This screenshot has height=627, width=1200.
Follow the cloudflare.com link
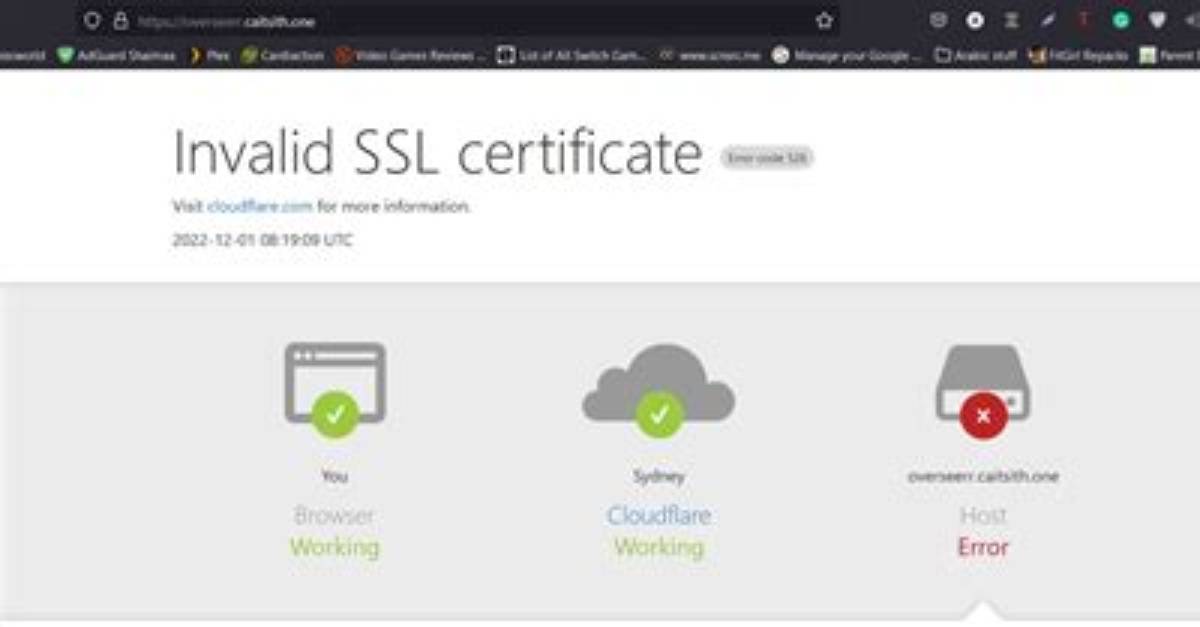(x=260, y=207)
